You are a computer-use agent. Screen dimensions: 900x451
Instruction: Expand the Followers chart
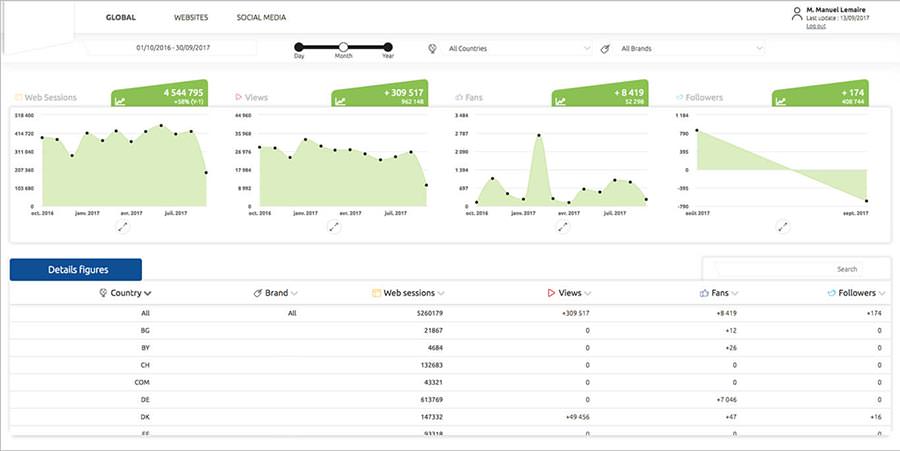click(783, 227)
